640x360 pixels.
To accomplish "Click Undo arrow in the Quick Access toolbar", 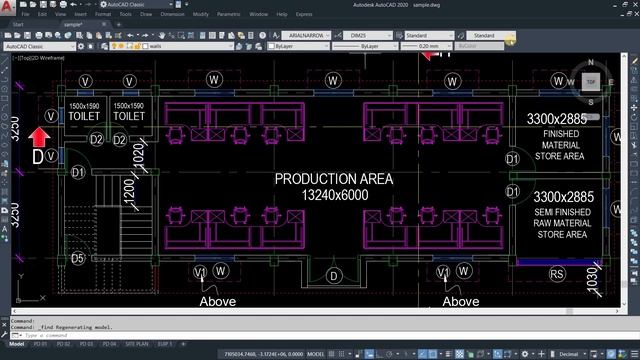I will click(x=73, y=4).
